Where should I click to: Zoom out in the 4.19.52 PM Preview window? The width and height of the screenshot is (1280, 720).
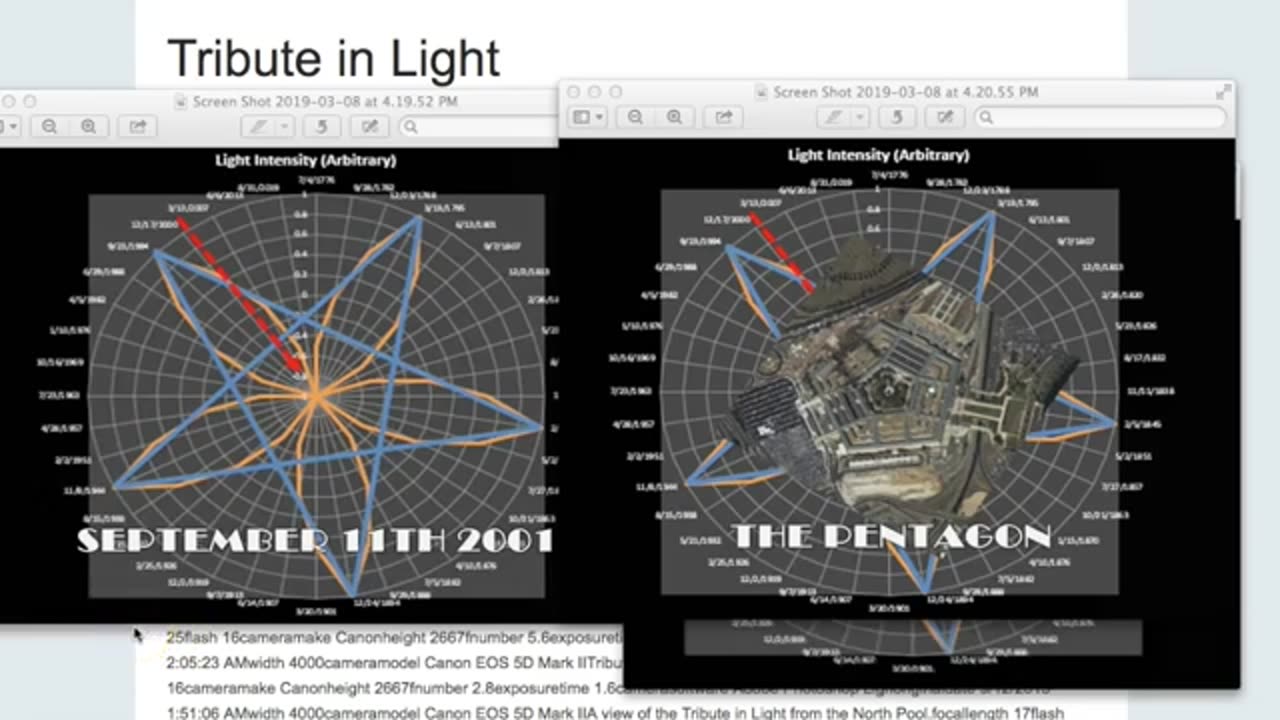point(49,126)
